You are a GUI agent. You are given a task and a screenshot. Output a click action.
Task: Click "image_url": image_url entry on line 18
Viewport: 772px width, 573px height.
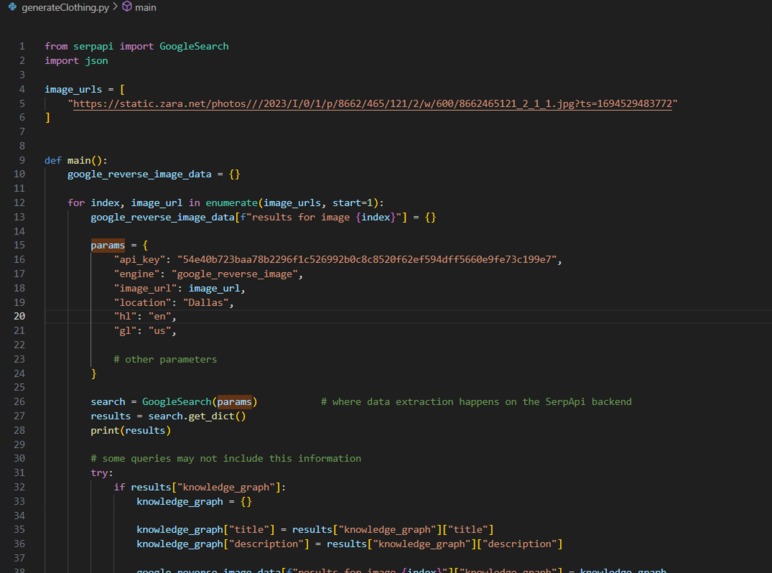[x=179, y=288]
